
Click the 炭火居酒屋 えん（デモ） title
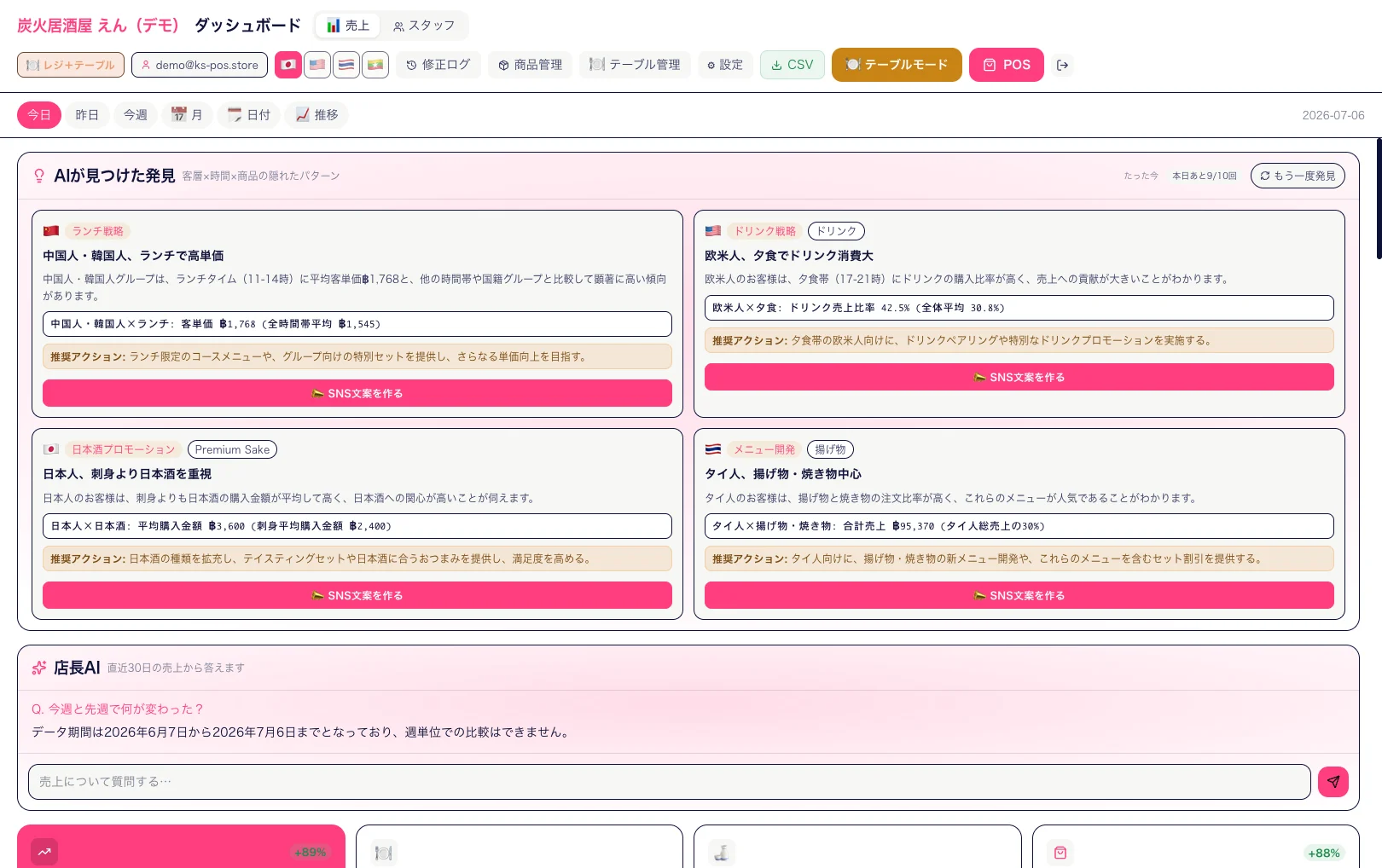point(98,26)
